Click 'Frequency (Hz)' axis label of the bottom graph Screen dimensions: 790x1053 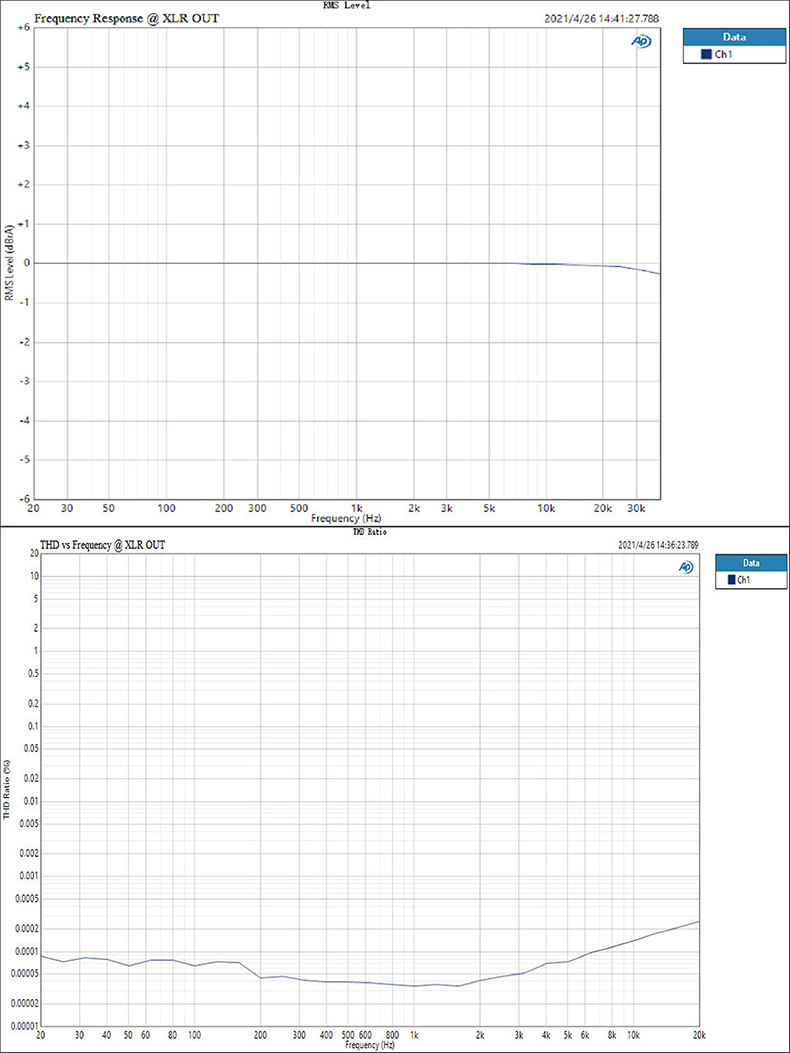point(369,1046)
